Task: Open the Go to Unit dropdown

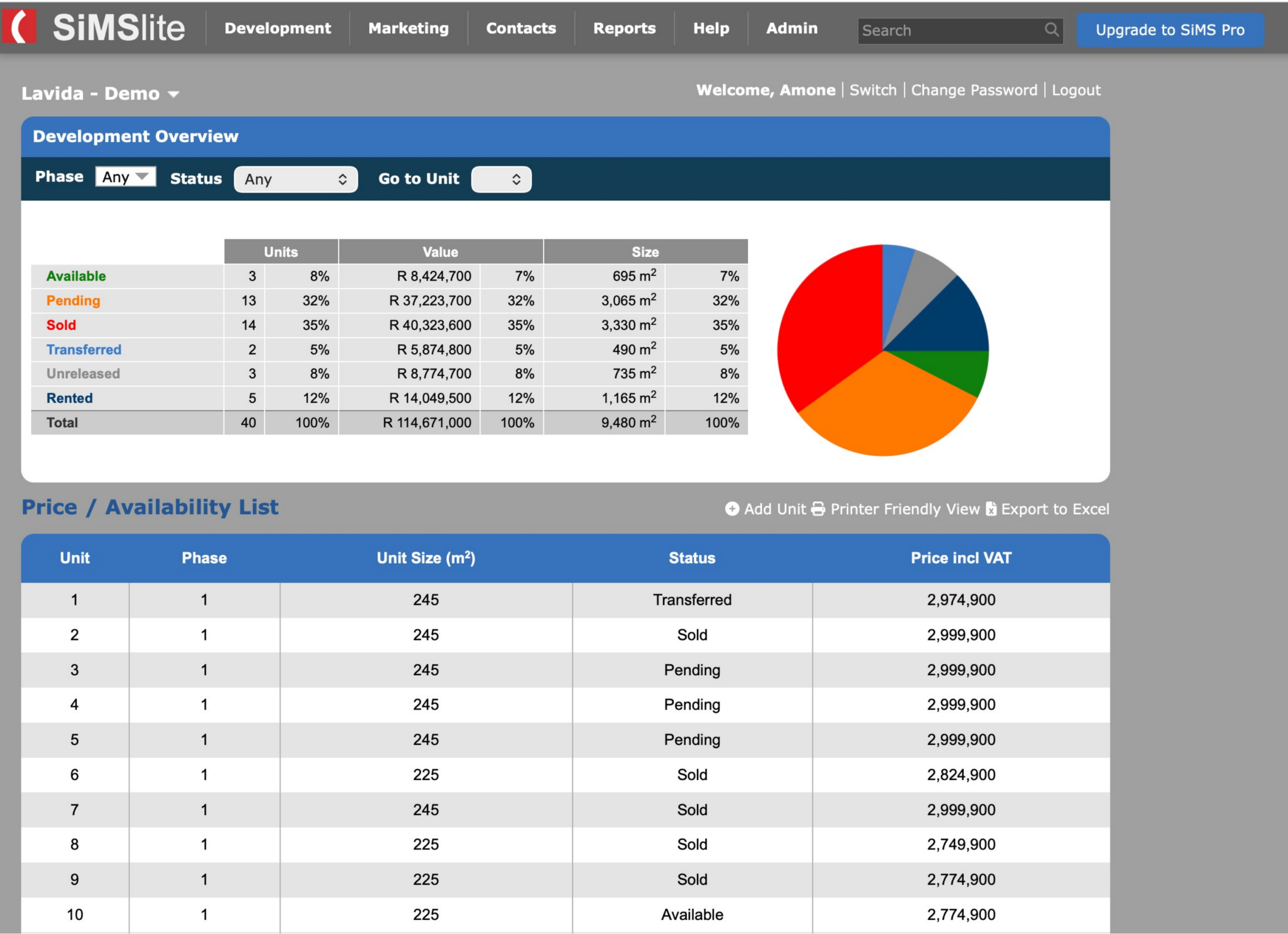Action: (502, 180)
